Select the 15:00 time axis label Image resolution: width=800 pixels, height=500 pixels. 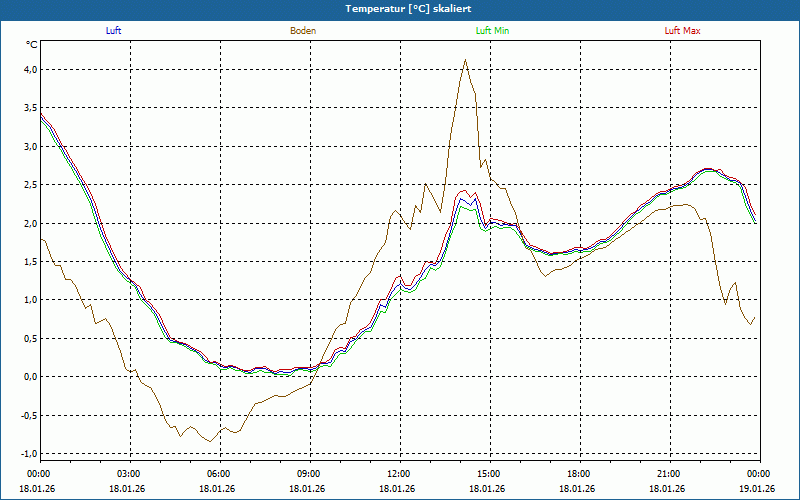click(488, 474)
